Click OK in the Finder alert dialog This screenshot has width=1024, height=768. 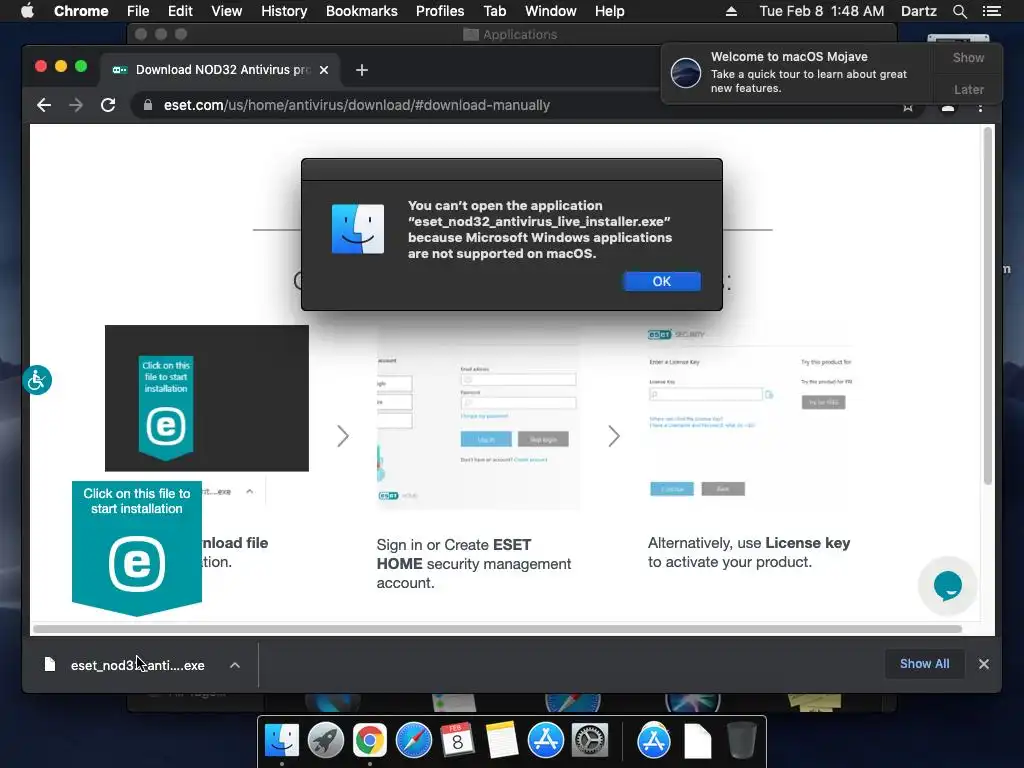(x=662, y=281)
